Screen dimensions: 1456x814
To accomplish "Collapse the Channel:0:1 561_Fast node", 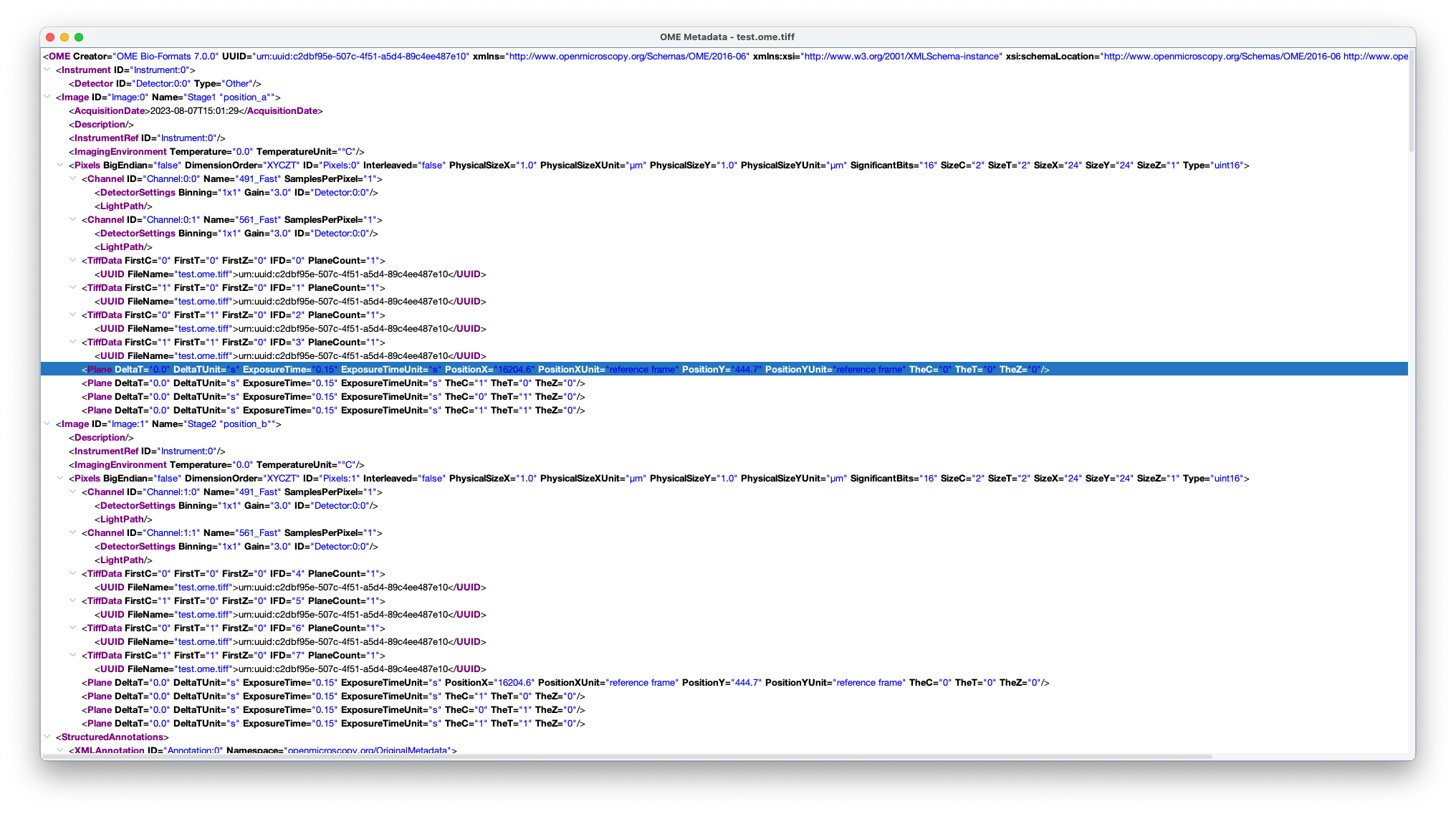I will (x=74, y=219).
